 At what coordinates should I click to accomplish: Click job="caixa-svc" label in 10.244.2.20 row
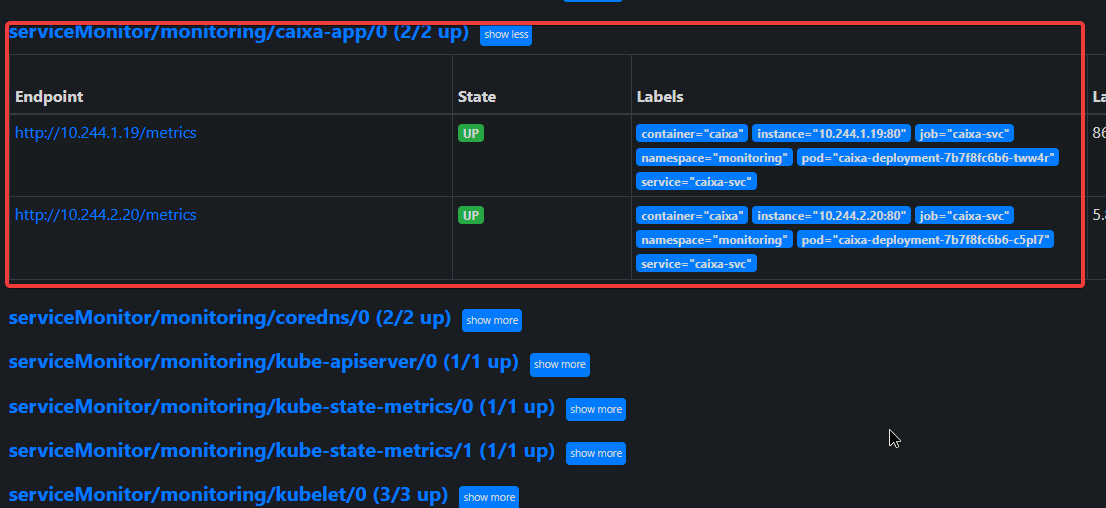tap(964, 215)
